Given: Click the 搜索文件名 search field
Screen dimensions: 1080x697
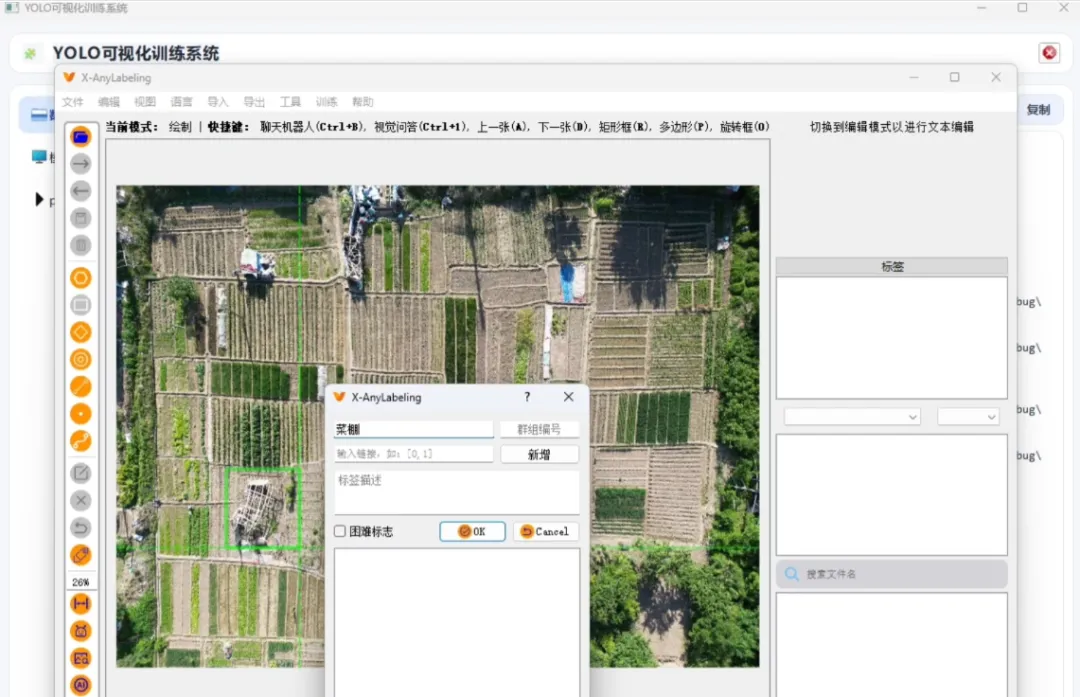Looking at the screenshot, I should (891, 574).
